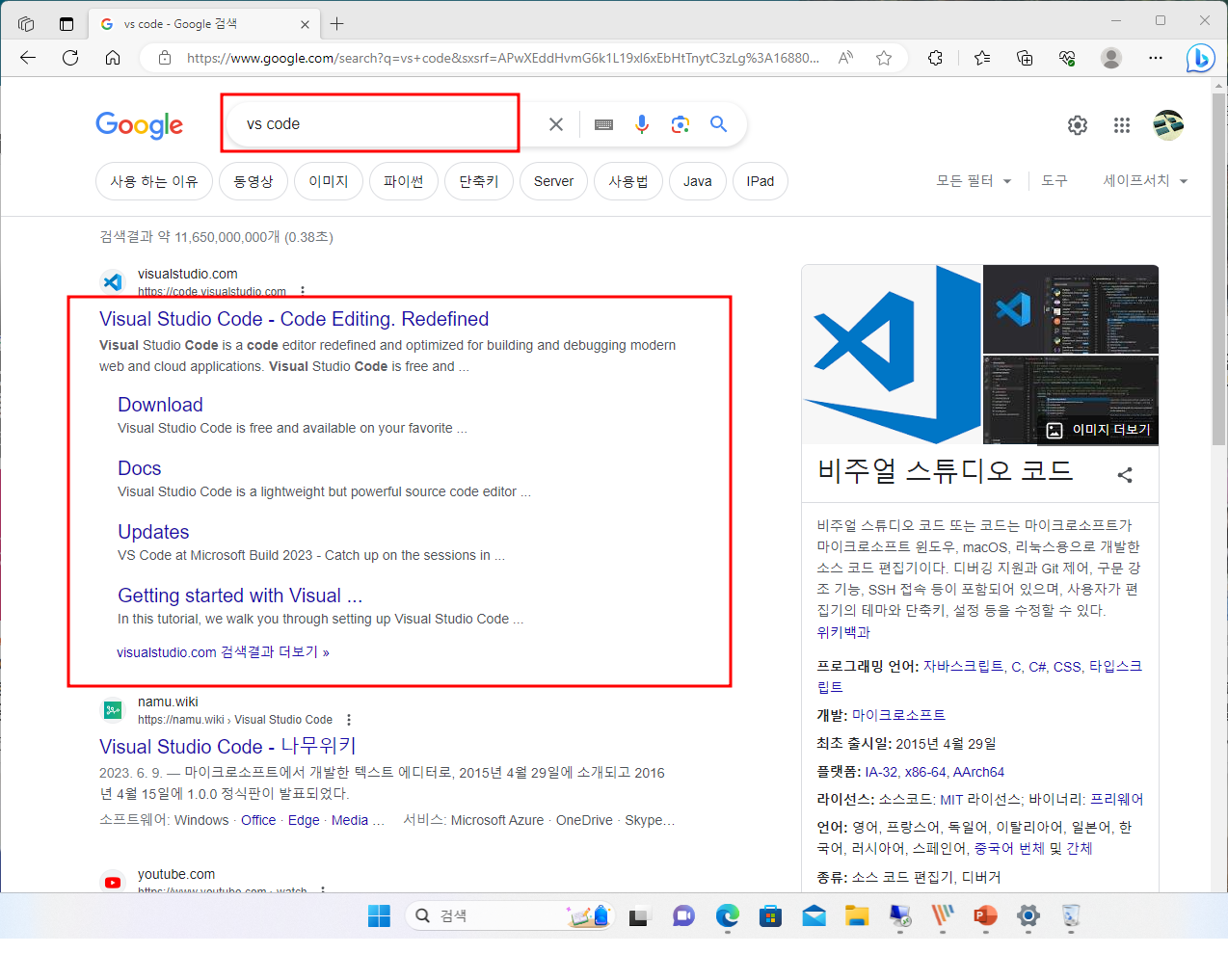Open the browser profile avatar
Image resolution: width=1228 pixels, height=980 pixels.
(1111, 58)
